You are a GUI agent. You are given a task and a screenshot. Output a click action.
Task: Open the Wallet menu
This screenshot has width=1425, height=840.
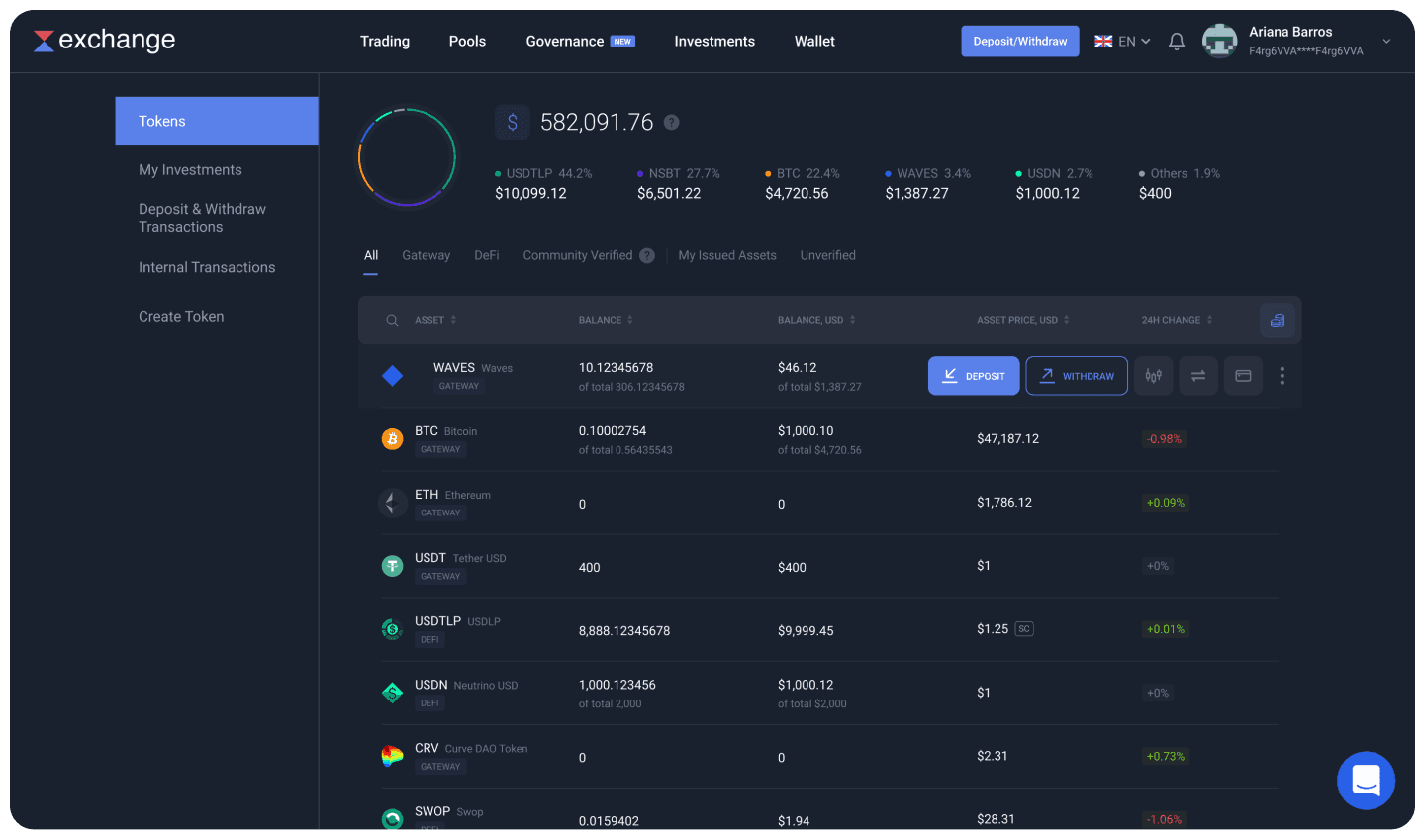pyautogui.click(x=814, y=42)
